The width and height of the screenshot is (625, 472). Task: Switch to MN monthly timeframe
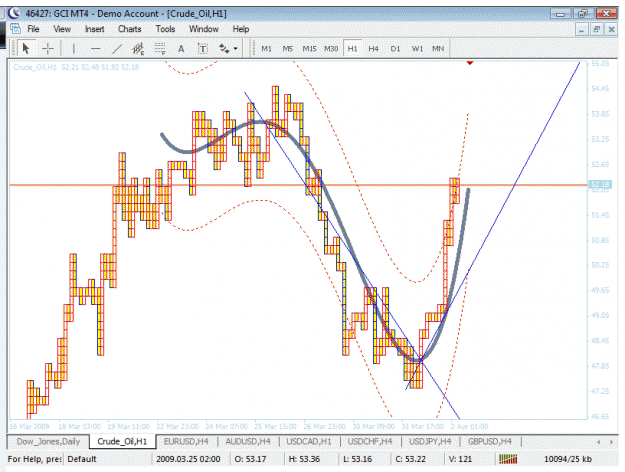tap(438, 49)
